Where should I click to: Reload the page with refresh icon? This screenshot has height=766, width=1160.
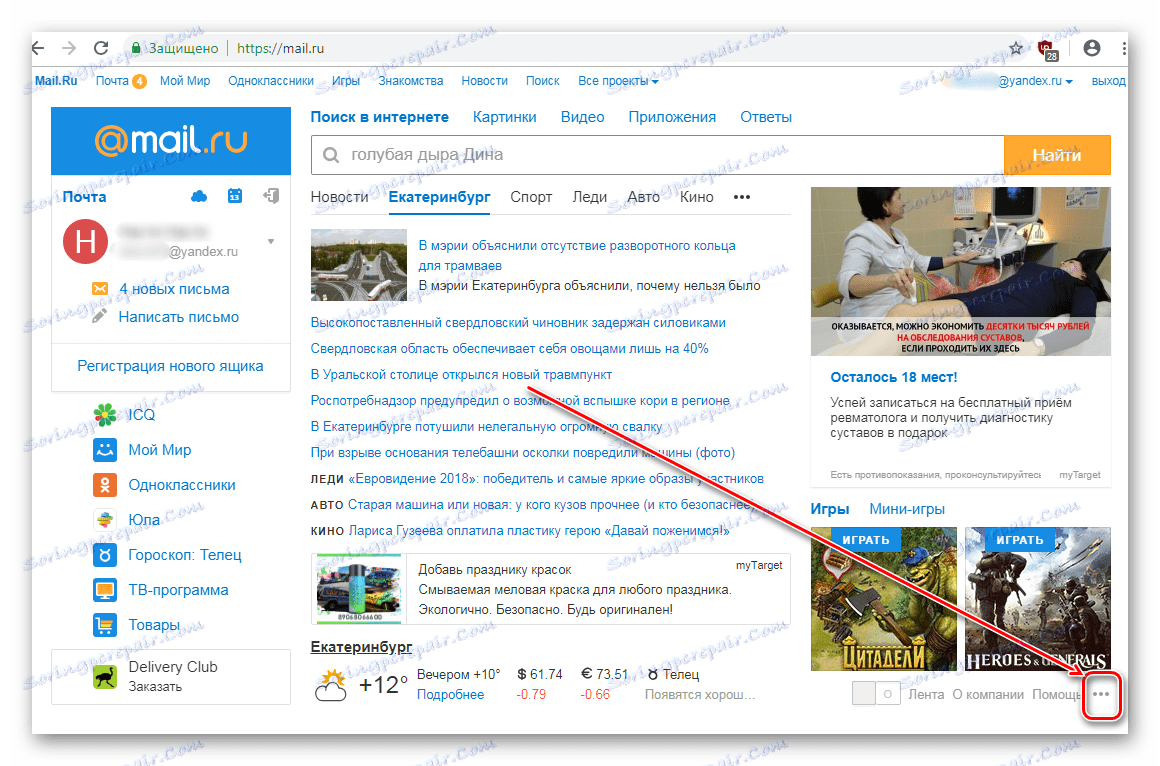coord(101,48)
